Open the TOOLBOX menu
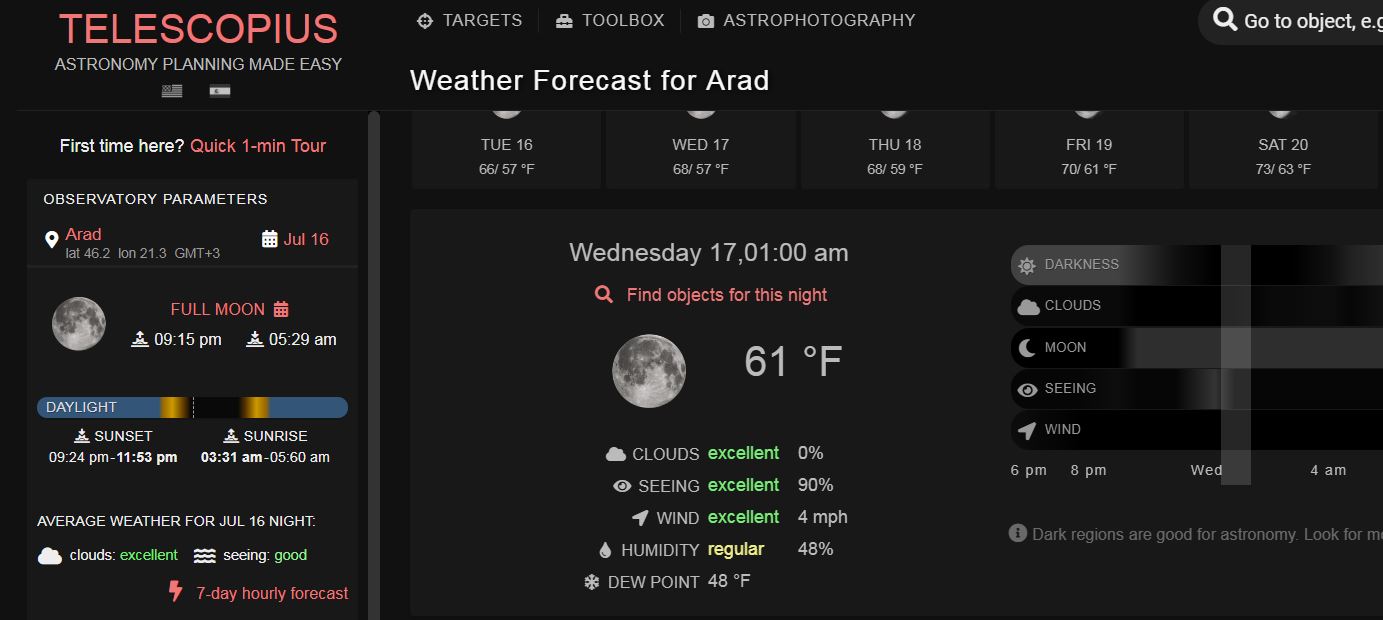Screen dimensions: 1383x620 point(609,20)
